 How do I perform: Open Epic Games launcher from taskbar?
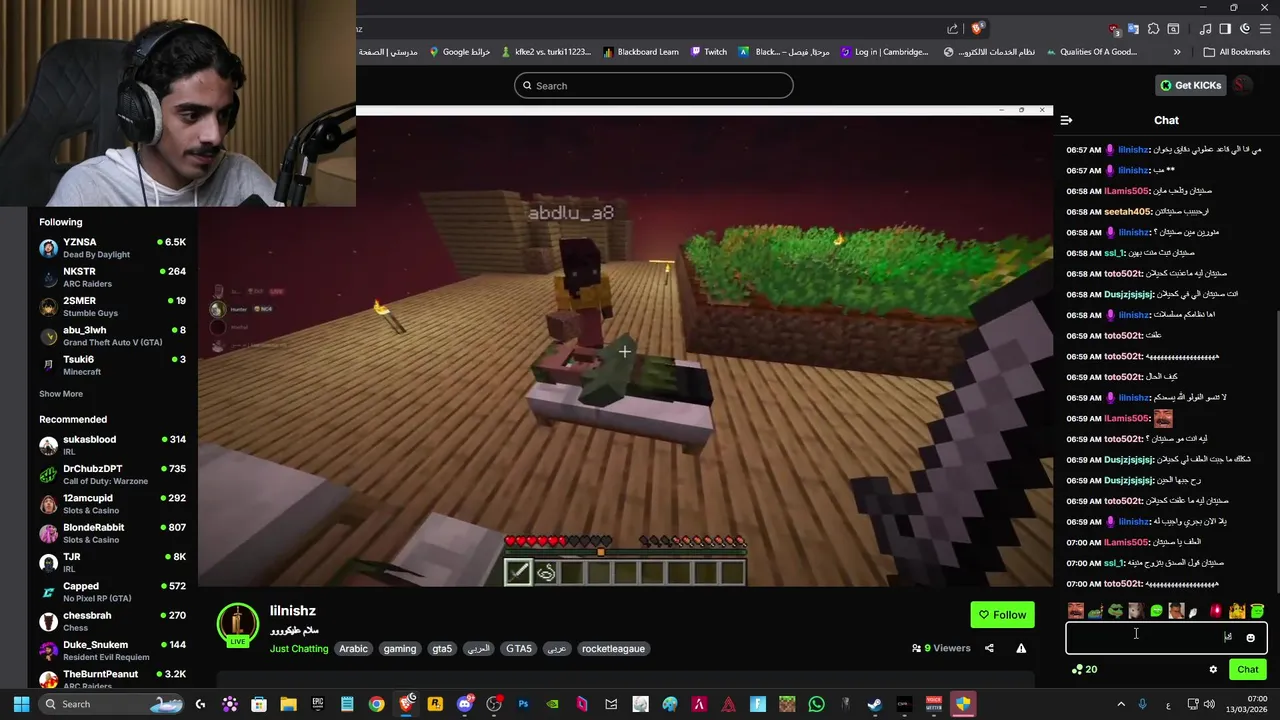coord(318,704)
